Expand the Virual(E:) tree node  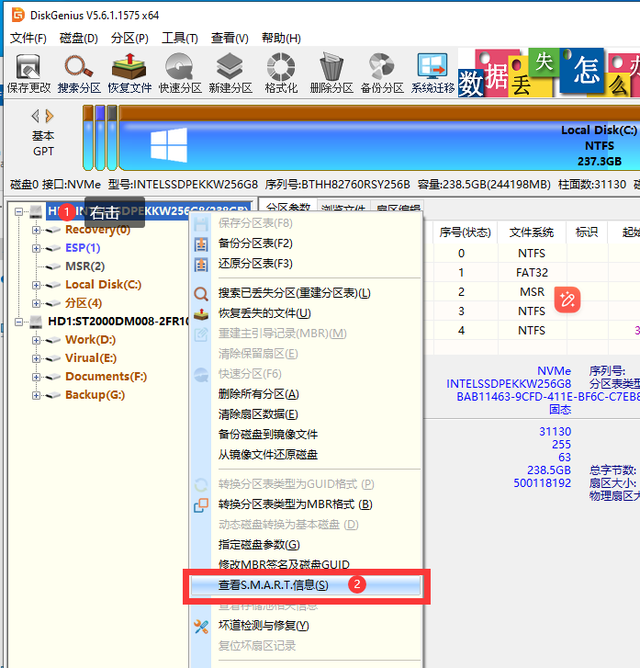click(36, 358)
